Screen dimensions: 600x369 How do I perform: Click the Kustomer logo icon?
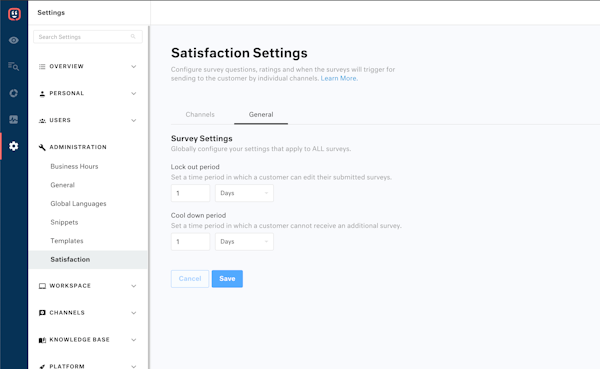14,14
